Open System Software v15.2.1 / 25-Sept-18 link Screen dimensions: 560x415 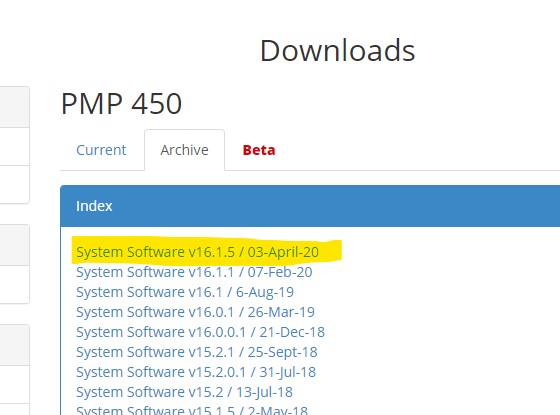196,352
